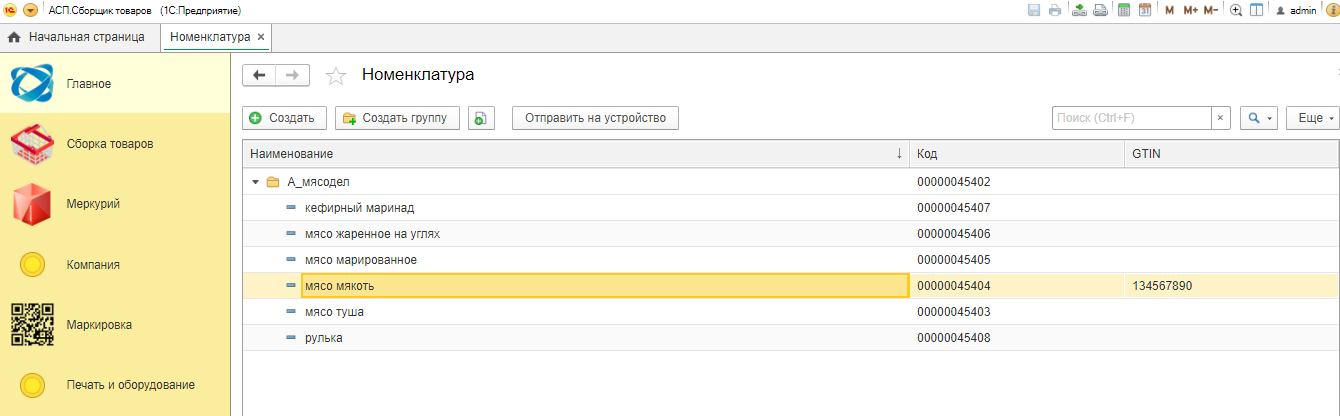Click the get link icon with green arrow
The height and width of the screenshot is (416, 1340).
coord(1079,10)
